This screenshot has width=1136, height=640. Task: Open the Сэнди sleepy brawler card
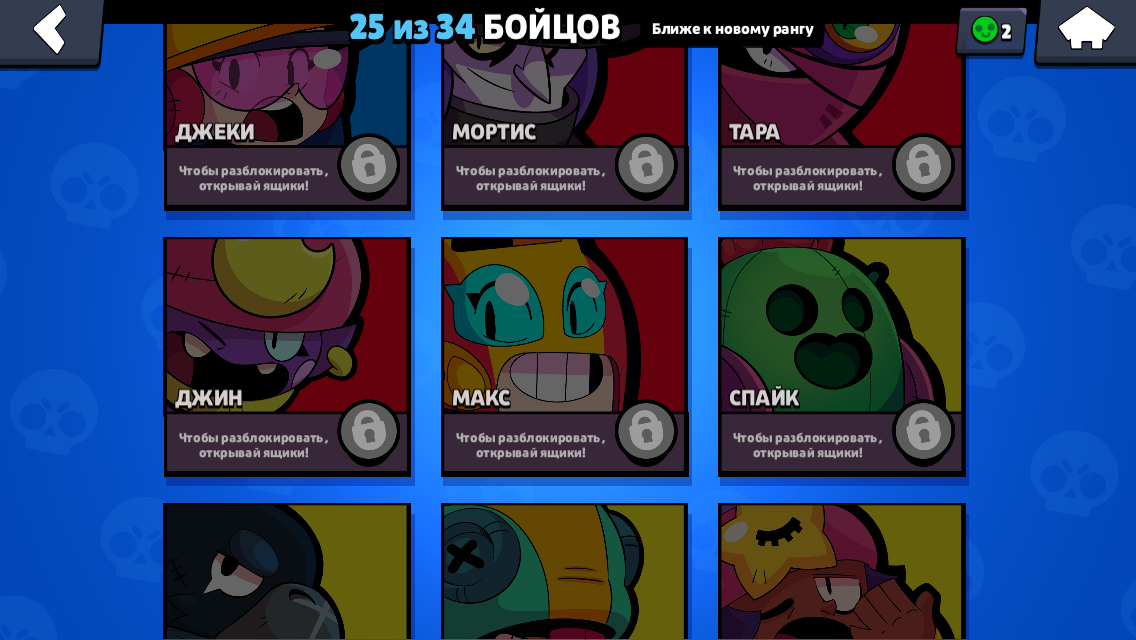[841, 572]
